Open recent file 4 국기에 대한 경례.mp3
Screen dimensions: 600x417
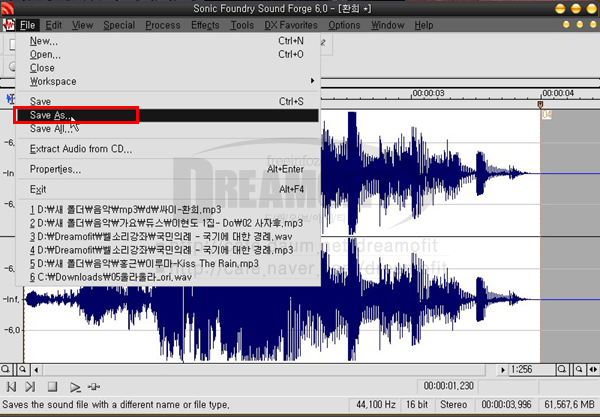tap(168, 250)
